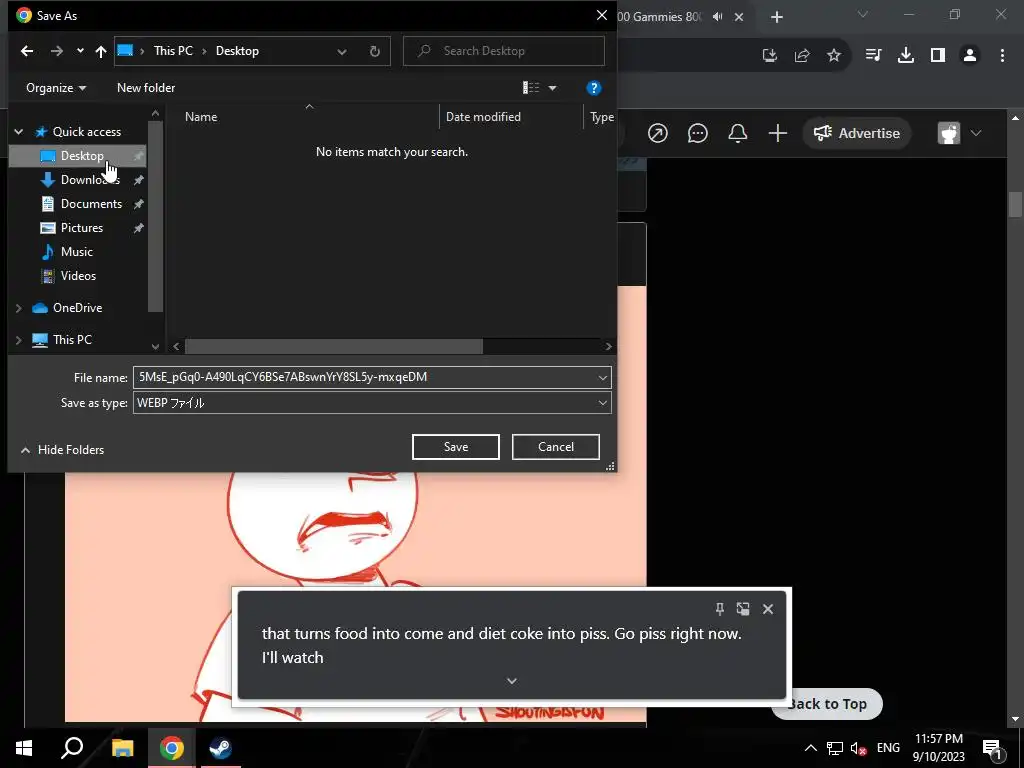1024x768 pixels.
Task: Select Pictures in navigation pane
Action: tap(81, 228)
